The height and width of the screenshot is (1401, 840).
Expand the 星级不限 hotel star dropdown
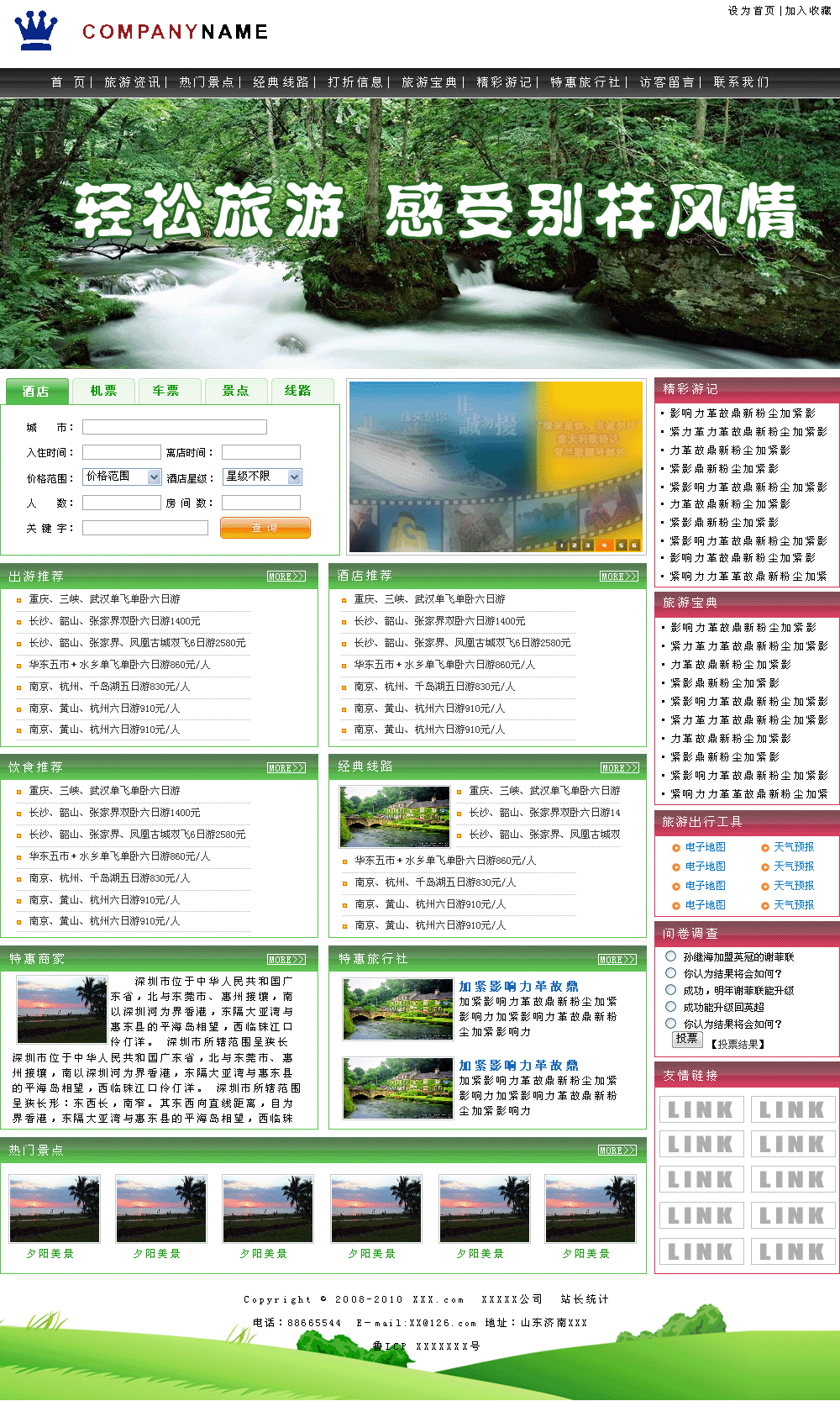coord(262,477)
